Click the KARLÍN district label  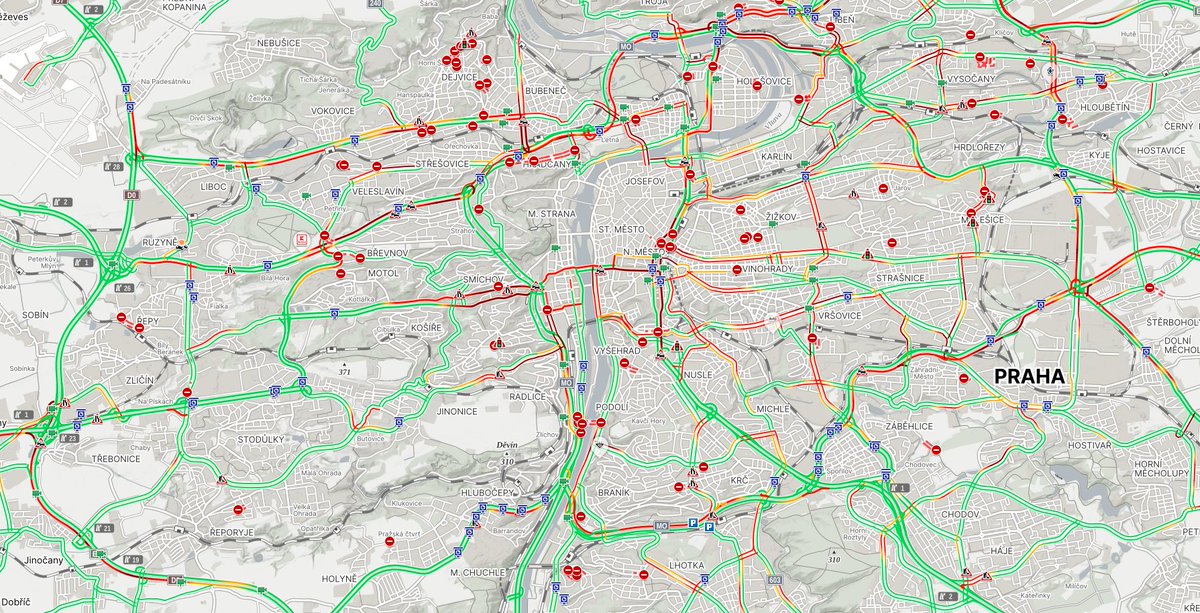point(776,157)
